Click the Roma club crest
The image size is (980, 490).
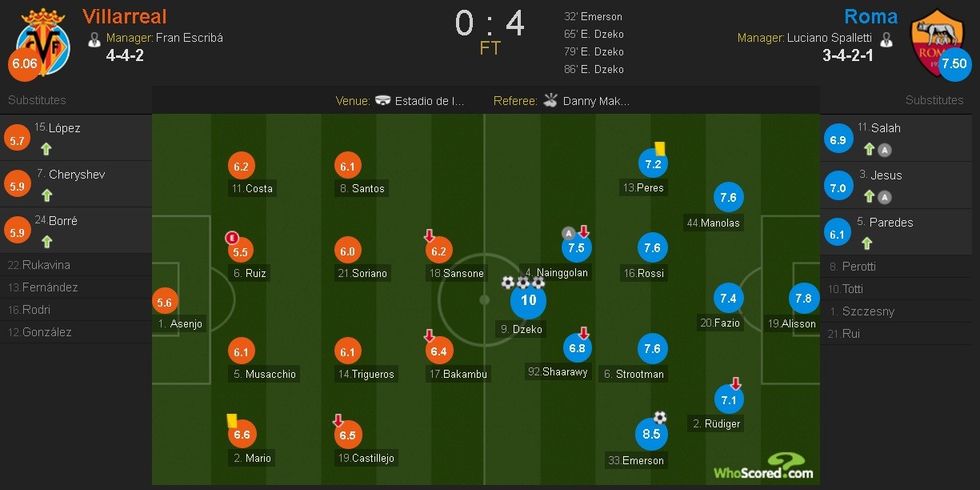click(x=936, y=35)
